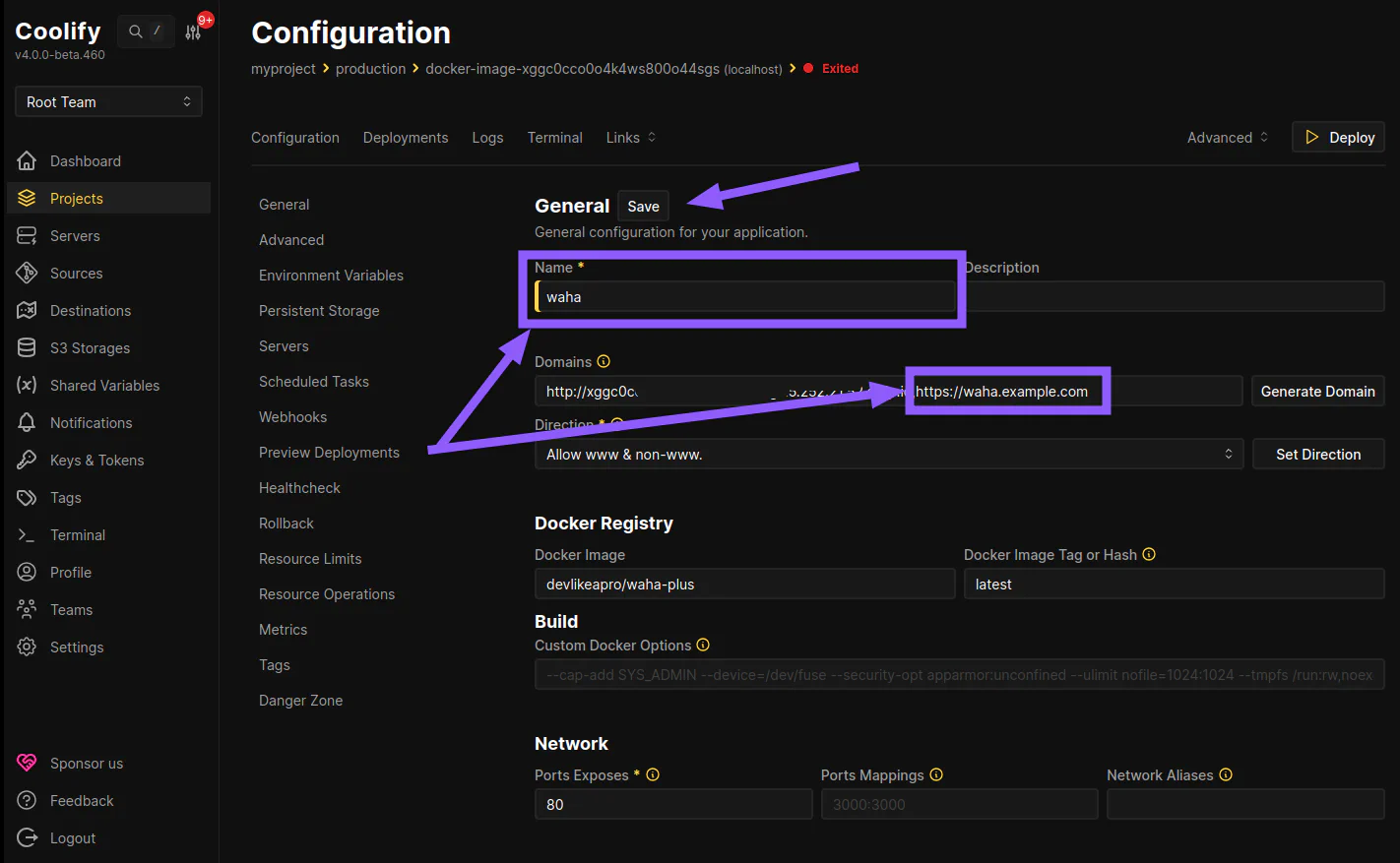Click info icon beside Custom Docker Options

pyautogui.click(x=703, y=646)
